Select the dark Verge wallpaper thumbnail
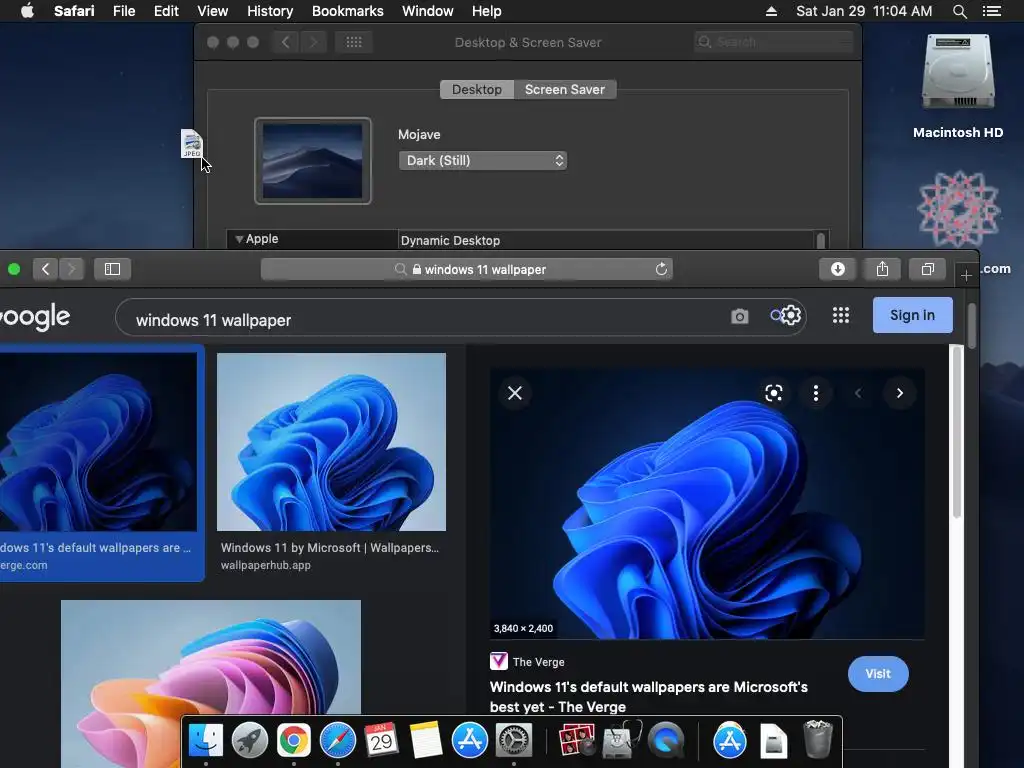 (98, 442)
